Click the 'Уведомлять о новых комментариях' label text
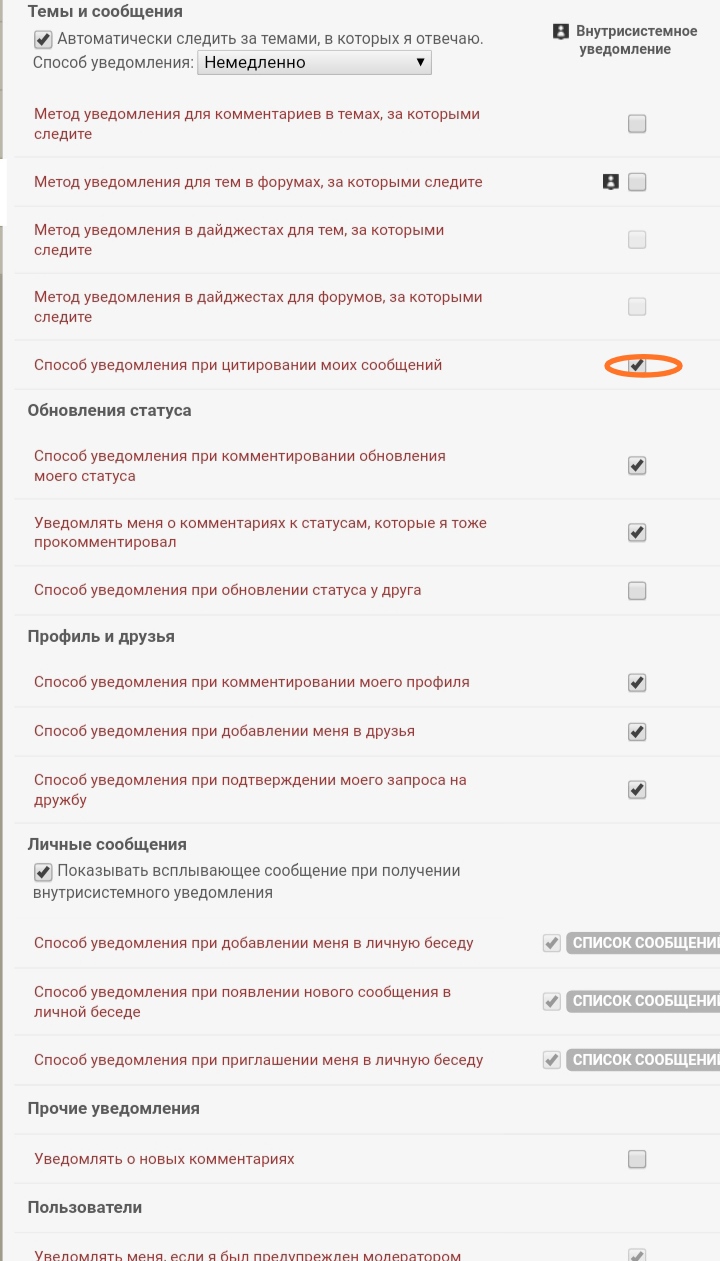Image resolution: width=720 pixels, height=1261 pixels. (x=164, y=1160)
